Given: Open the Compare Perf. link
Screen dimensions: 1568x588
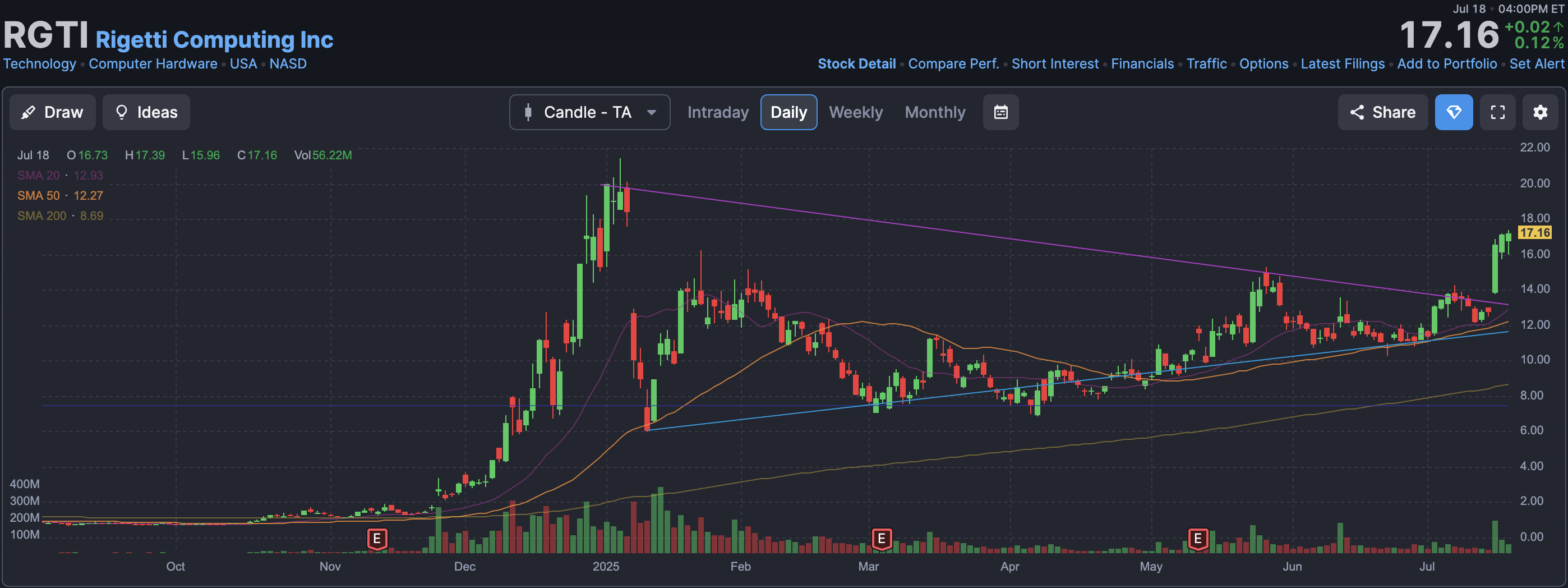Looking at the screenshot, I should click(x=953, y=63).
